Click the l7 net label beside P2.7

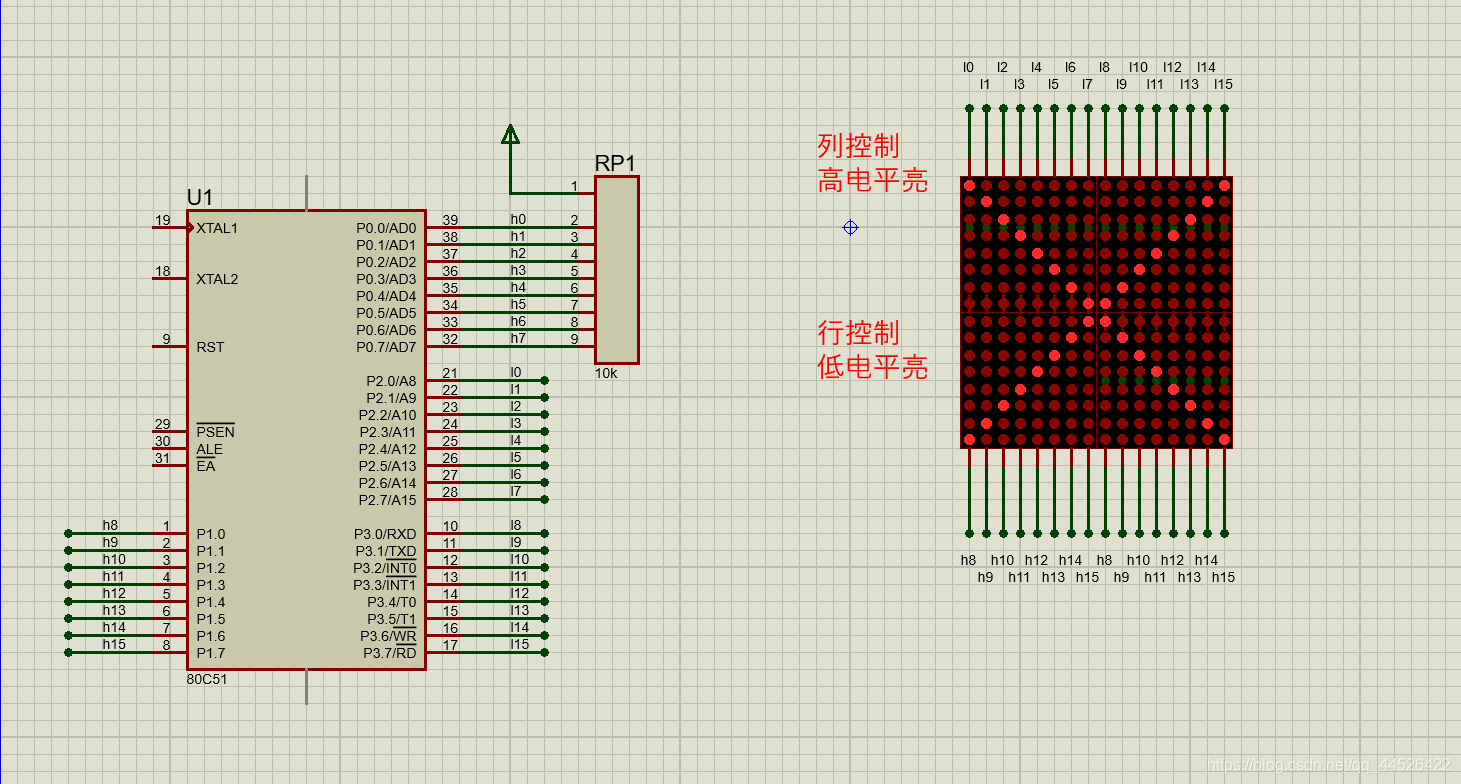point(516,491)
